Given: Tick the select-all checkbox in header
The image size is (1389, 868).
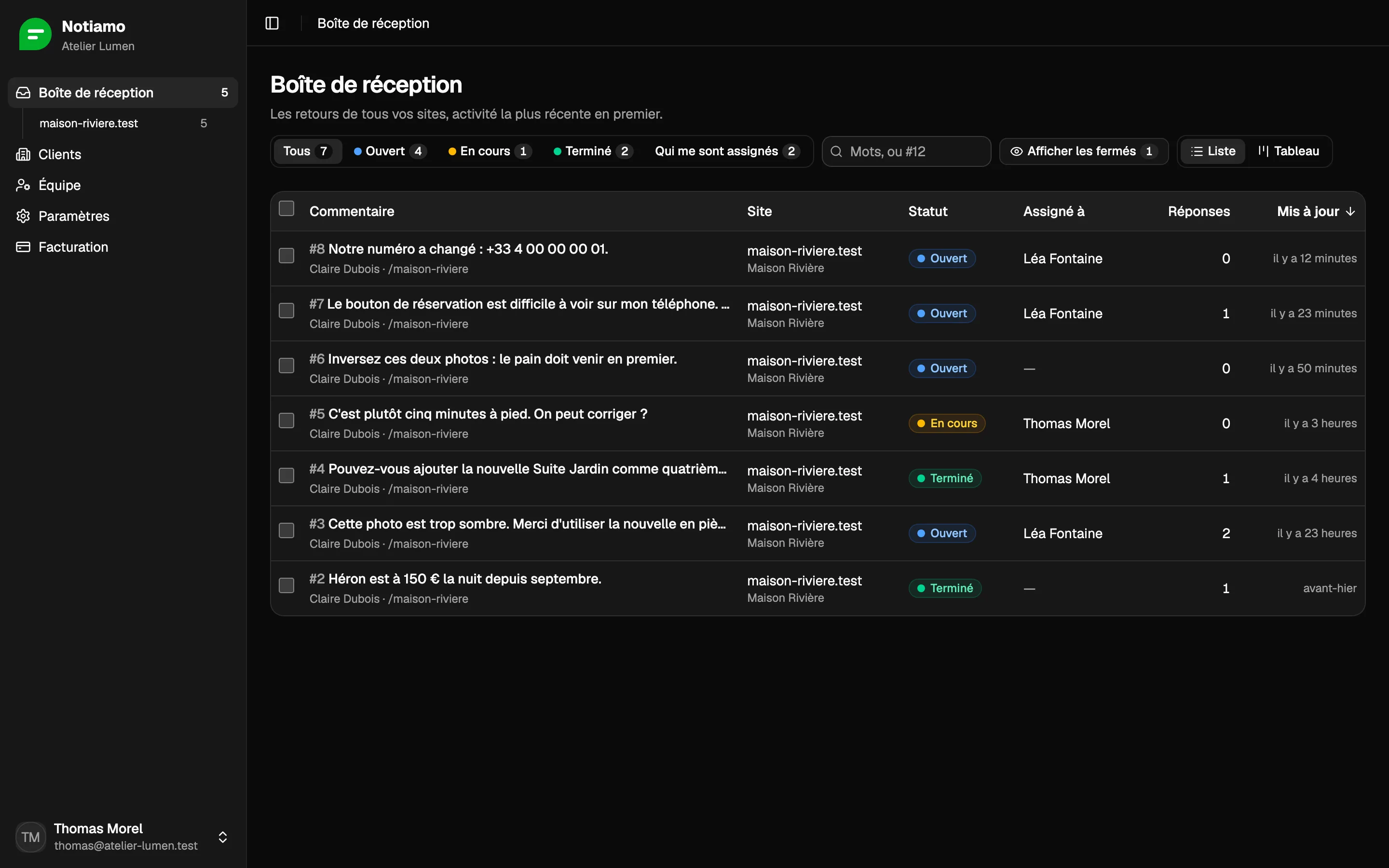Looking at the screenshot, I should click(286, 208).
